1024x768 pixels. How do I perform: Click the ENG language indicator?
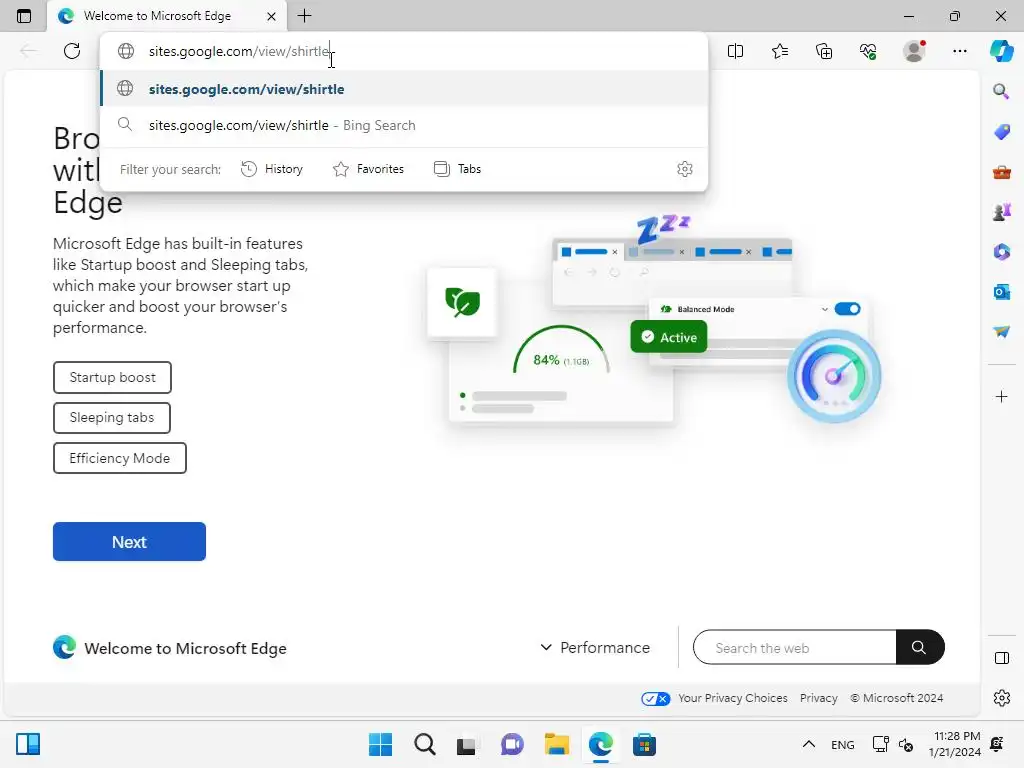842,744
